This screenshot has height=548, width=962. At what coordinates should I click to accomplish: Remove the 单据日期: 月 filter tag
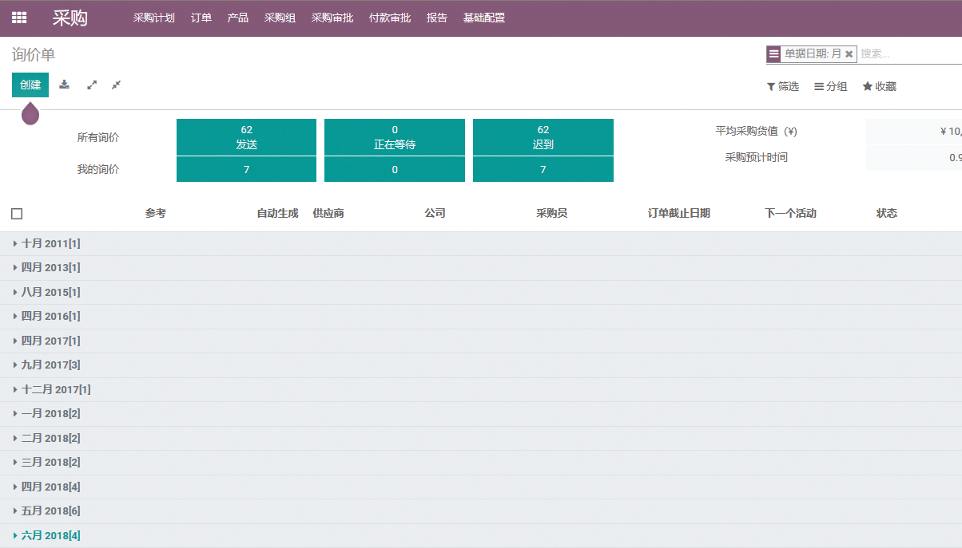point(849,54)
